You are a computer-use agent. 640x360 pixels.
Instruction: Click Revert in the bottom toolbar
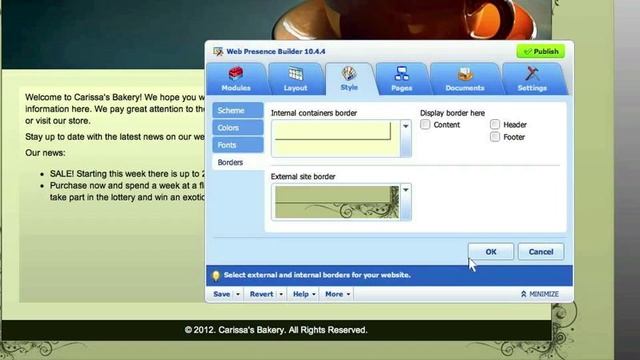pos(261,294)
